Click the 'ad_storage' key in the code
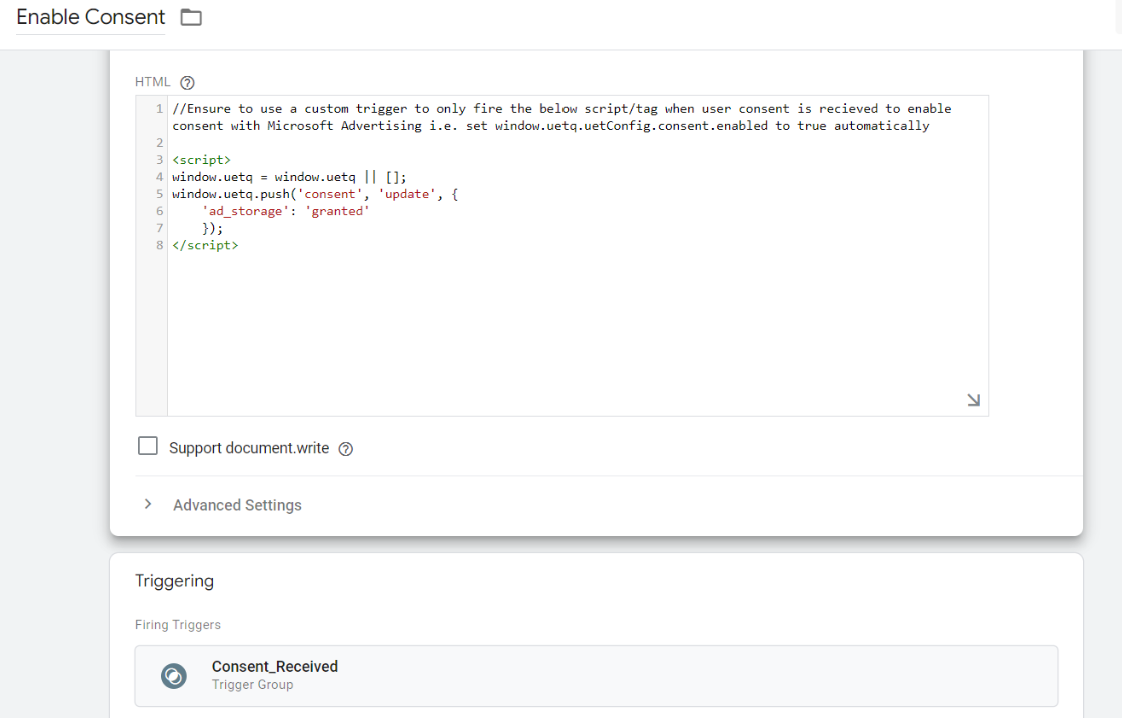 pos(245,211)
